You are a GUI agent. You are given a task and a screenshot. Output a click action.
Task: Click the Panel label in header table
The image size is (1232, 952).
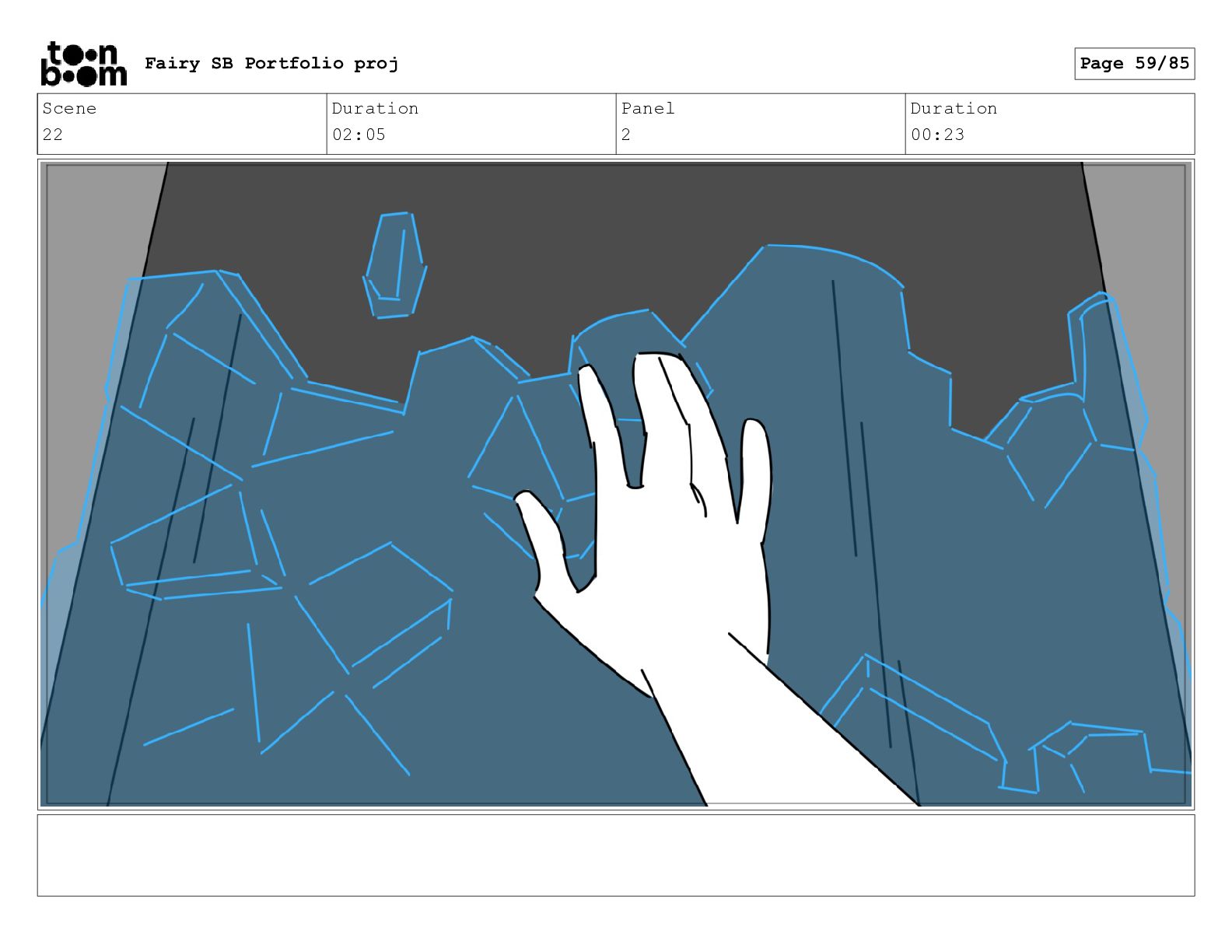[648, 108]
